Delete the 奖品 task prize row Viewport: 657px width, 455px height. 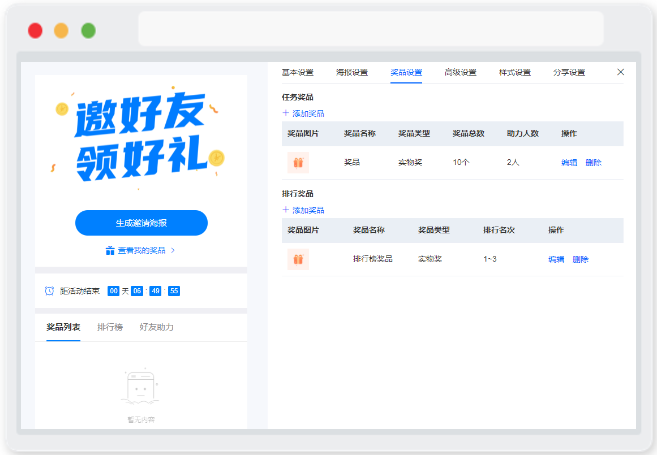(x=593, y=163)
